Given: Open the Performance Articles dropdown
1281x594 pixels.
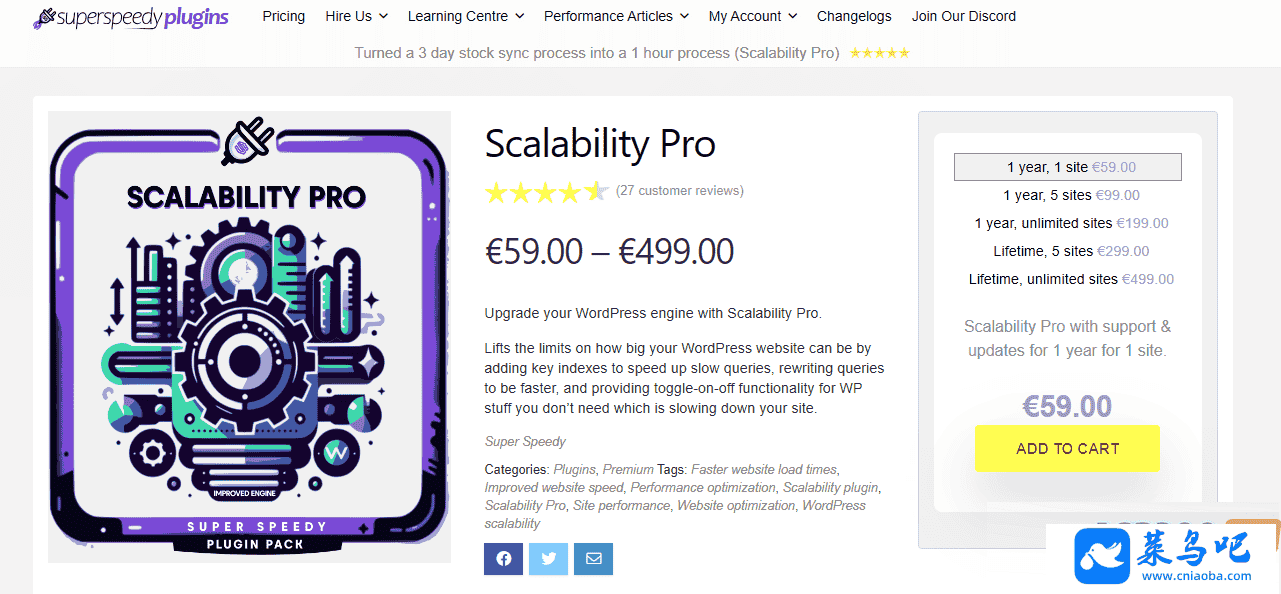Looking at the screenshot, I should click(x=616, y=16).
